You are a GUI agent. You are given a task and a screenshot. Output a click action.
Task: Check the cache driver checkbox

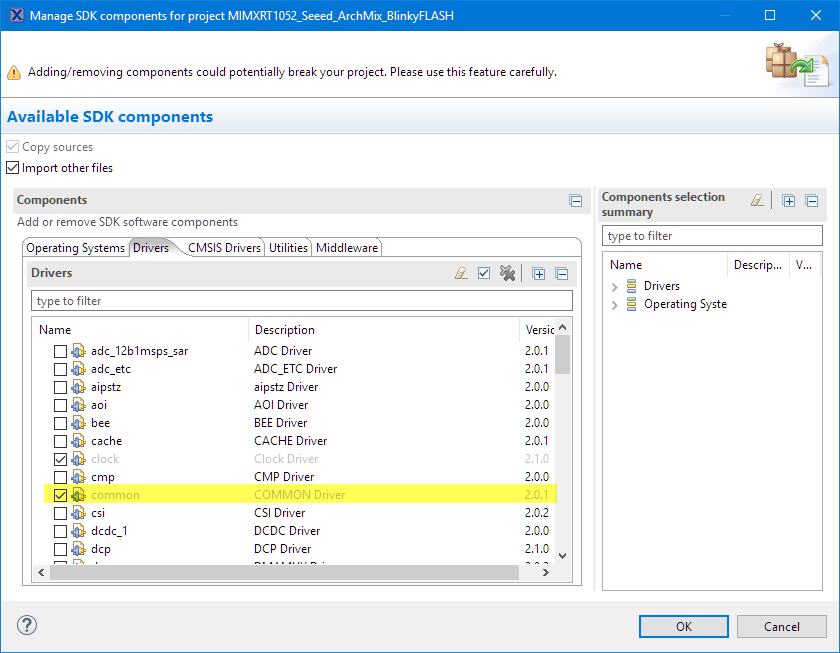(61, 441)
